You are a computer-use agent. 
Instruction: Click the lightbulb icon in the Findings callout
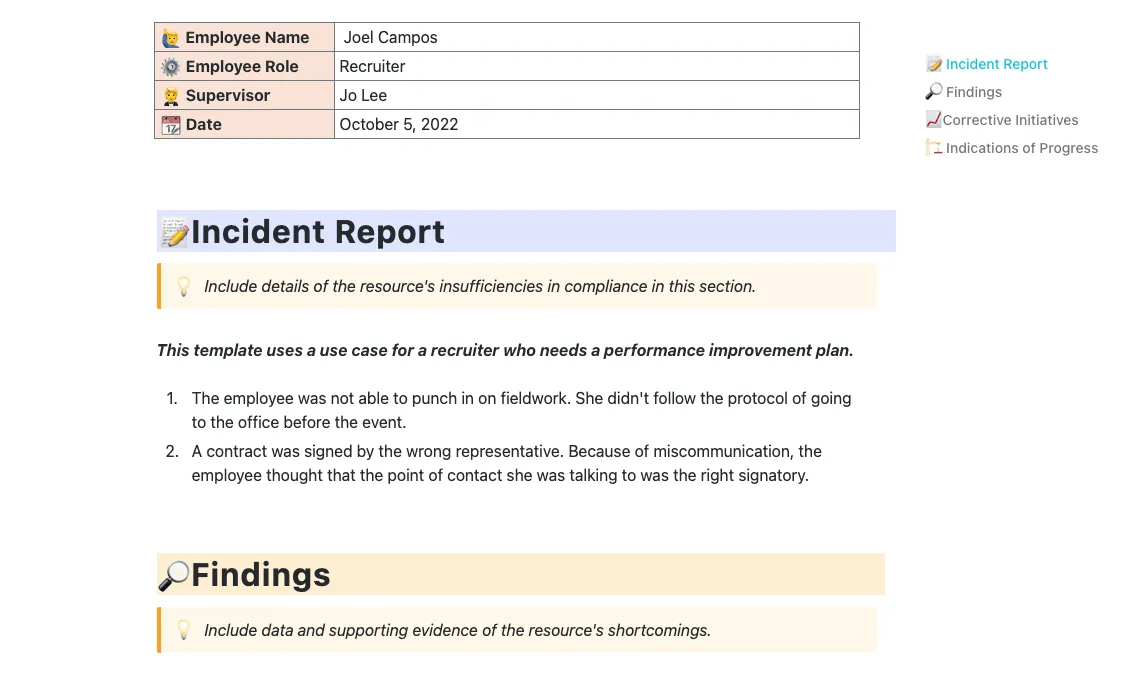[x=183, y=630]
